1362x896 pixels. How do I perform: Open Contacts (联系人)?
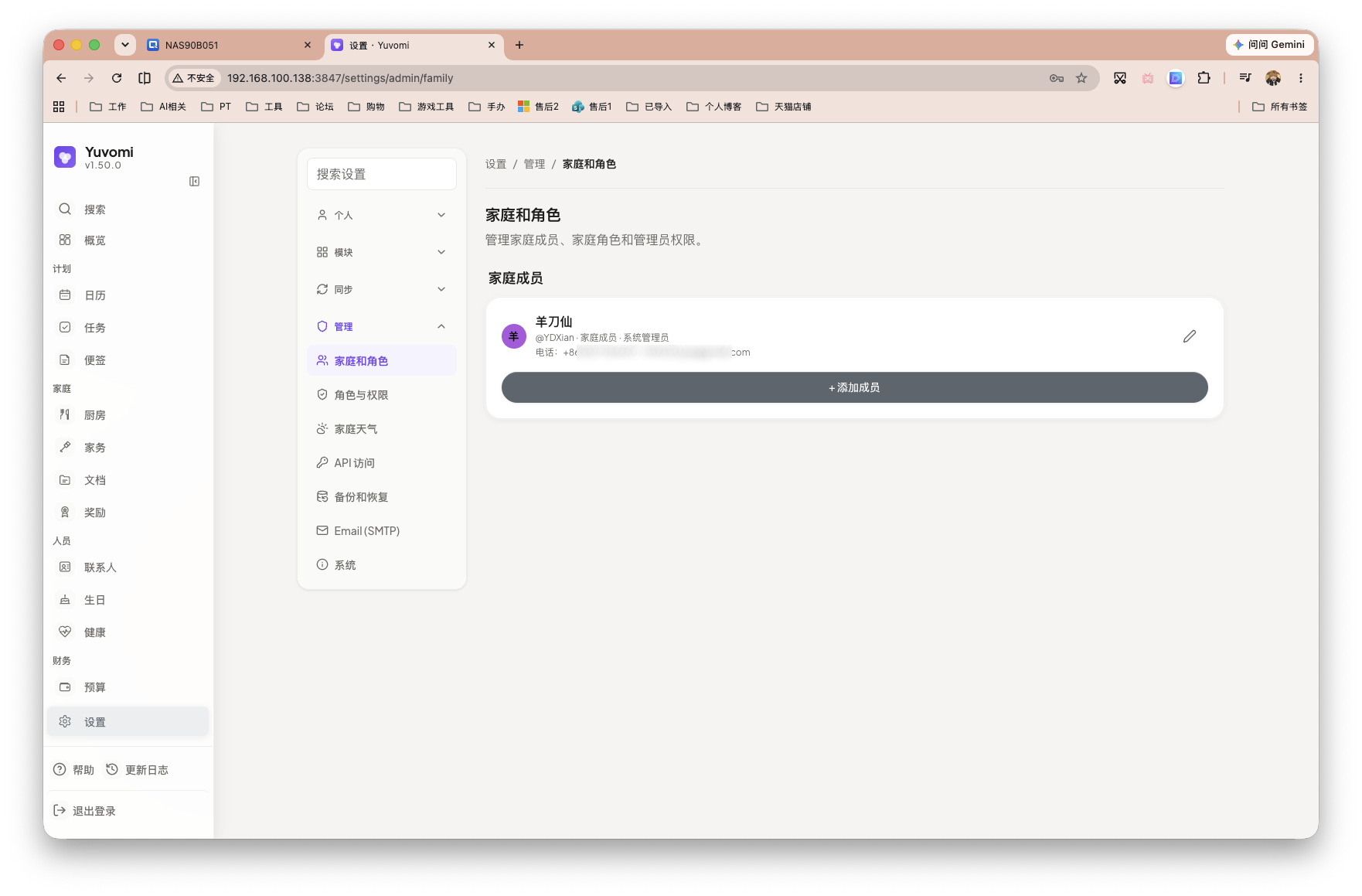(x=128, y=567)
